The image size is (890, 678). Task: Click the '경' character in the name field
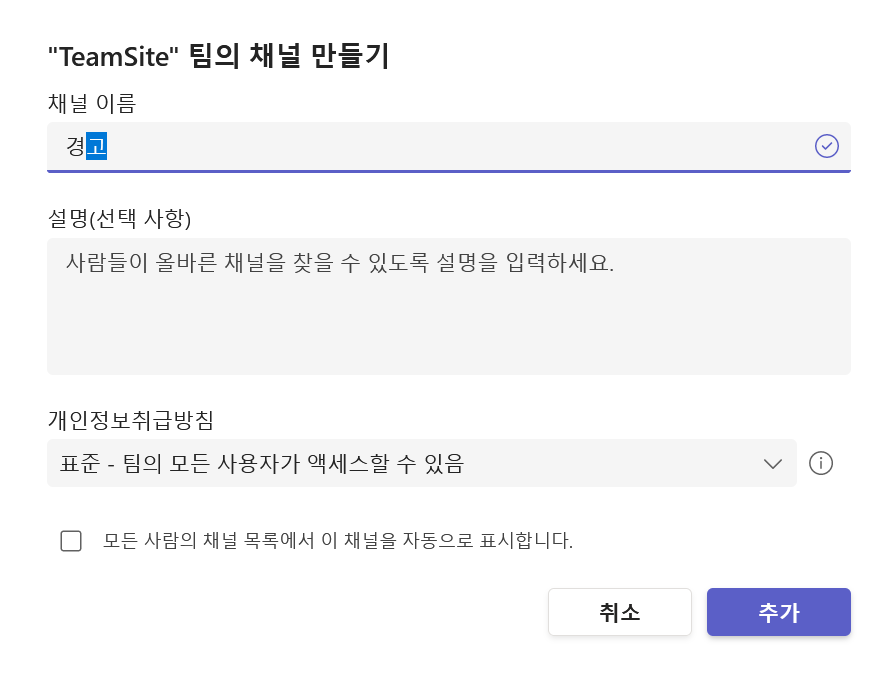[x=75, y=146]
